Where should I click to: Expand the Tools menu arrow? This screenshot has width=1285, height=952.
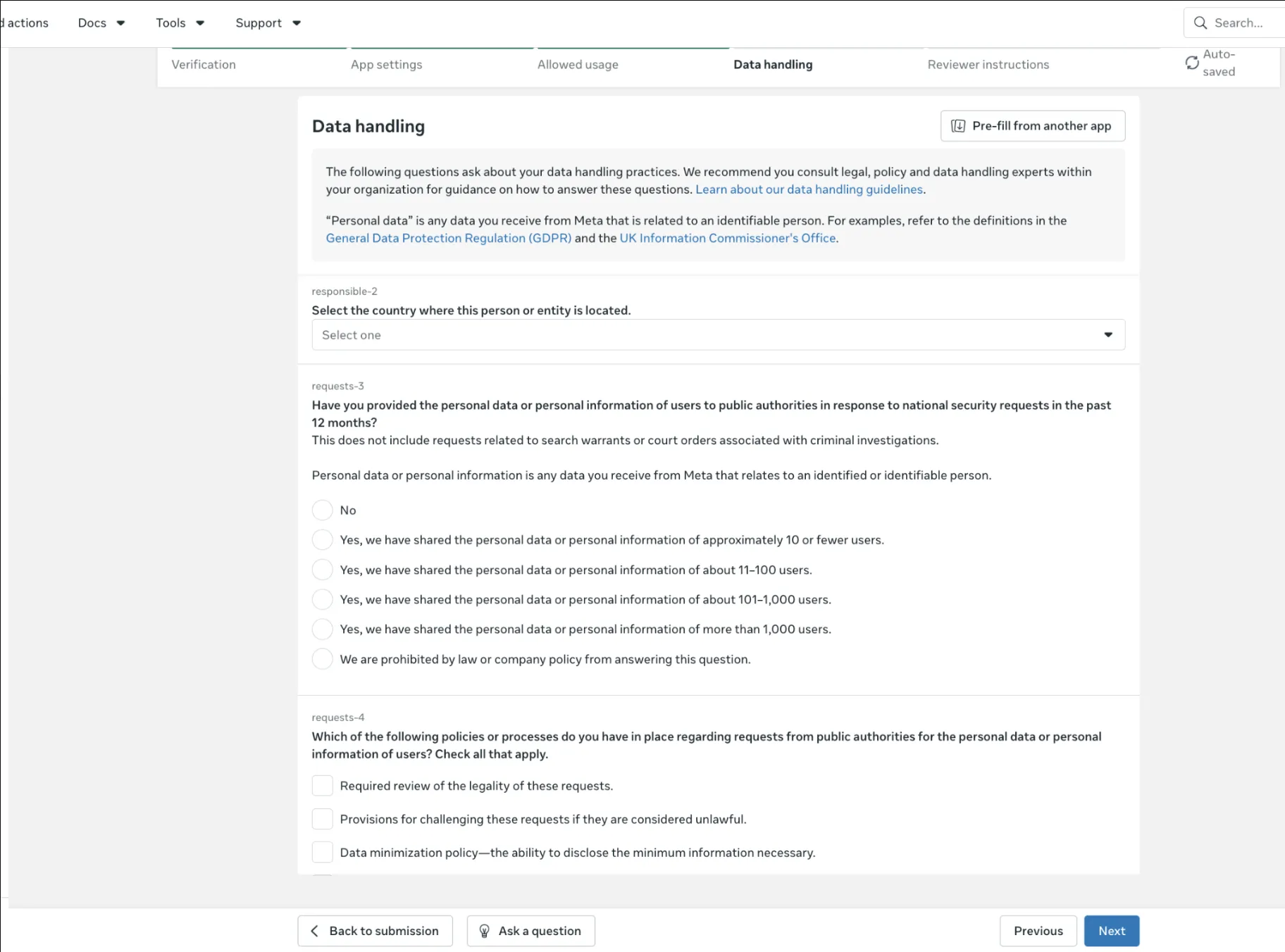point(200,23)
